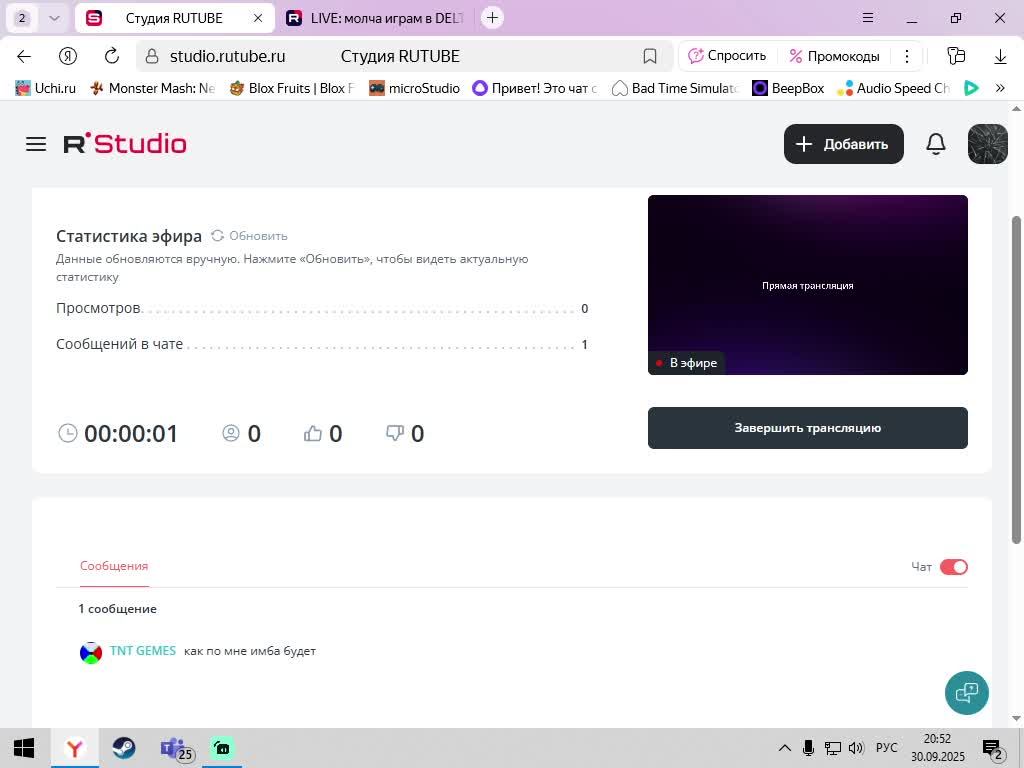Screen dimensions: 1024x768
Task: Open the browser main menu lines icon
Action: click(867, 18)
